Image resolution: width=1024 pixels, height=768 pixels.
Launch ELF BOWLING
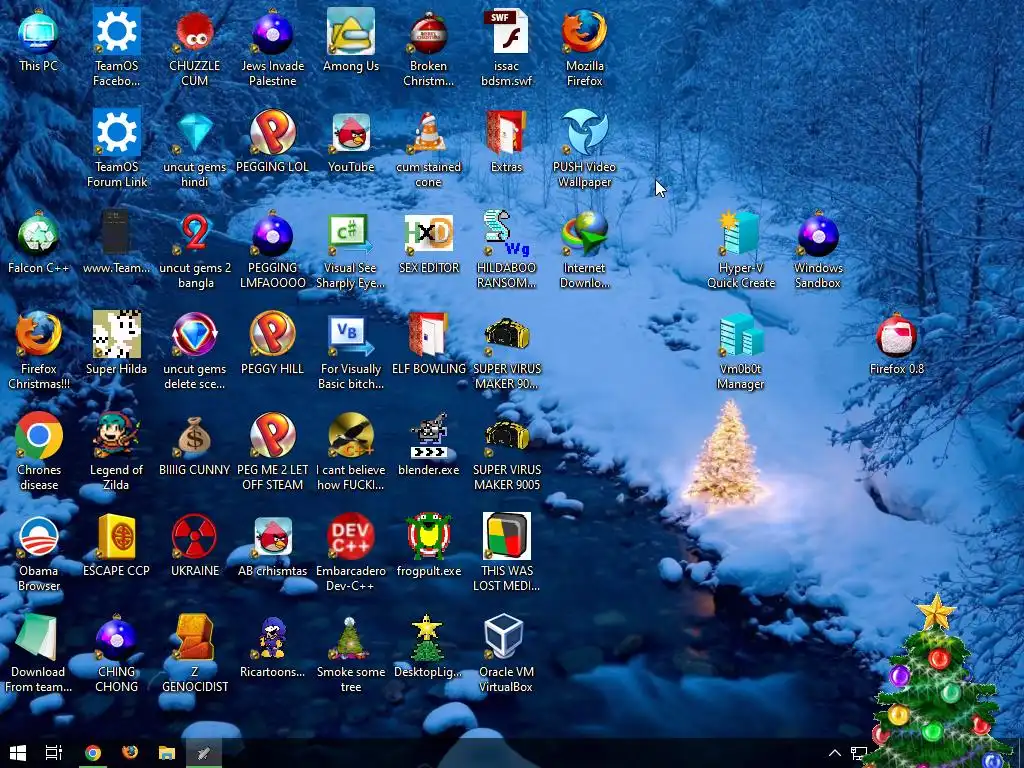point(428,334)
